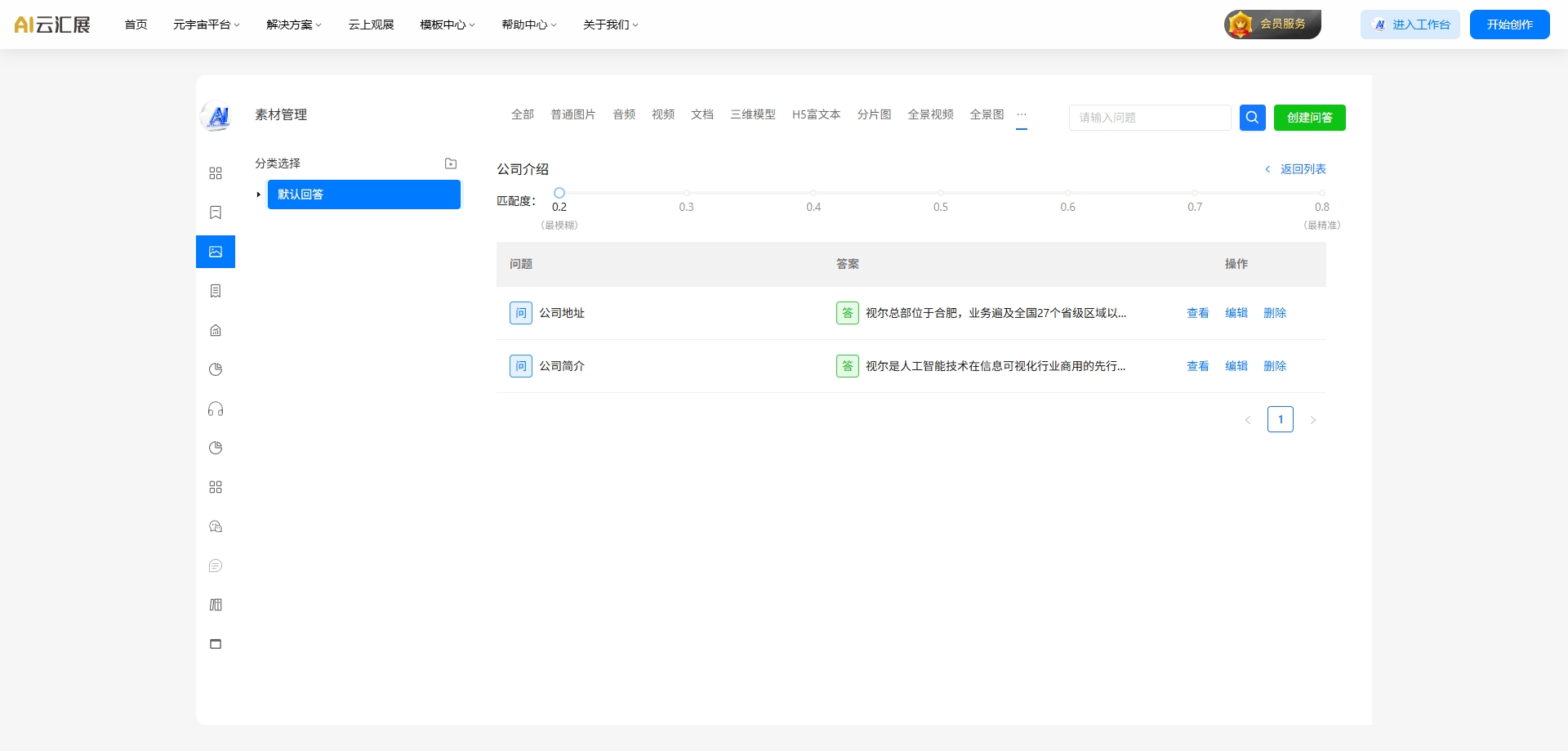The height and width of the screenshot is (751, 1568).
Task: Open the 模板中心 dropdown in top navigation
Action: point(446,25)
